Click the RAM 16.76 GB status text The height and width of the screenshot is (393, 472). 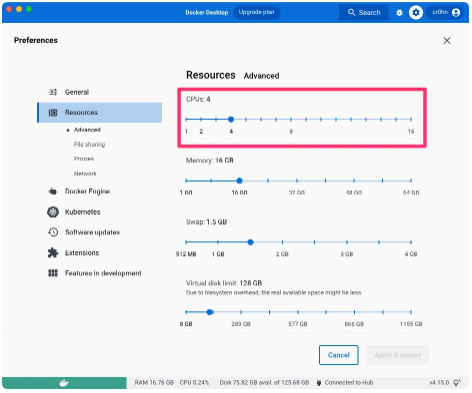pos(154,383)
